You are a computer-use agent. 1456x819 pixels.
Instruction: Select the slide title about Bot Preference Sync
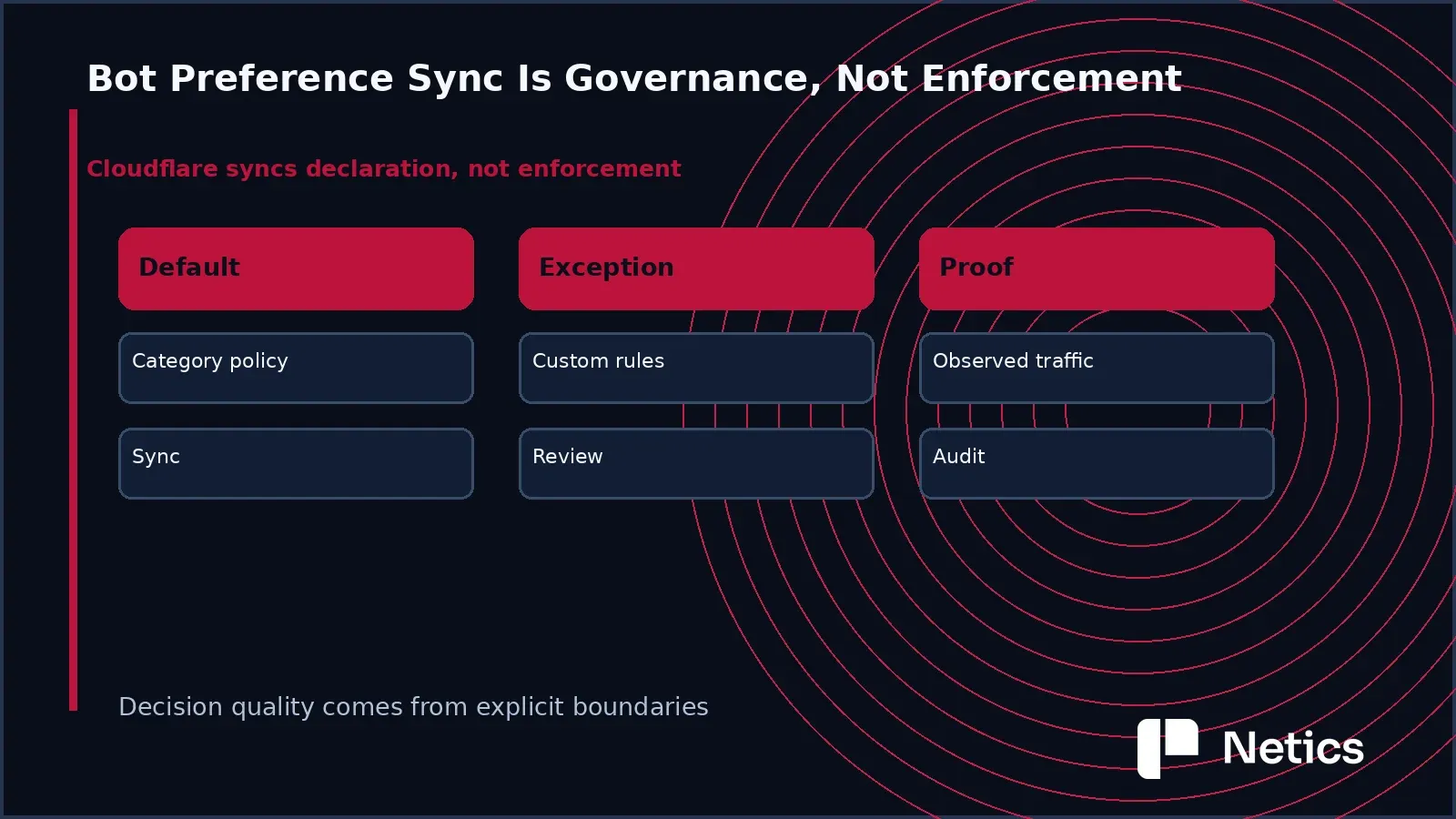634,78
